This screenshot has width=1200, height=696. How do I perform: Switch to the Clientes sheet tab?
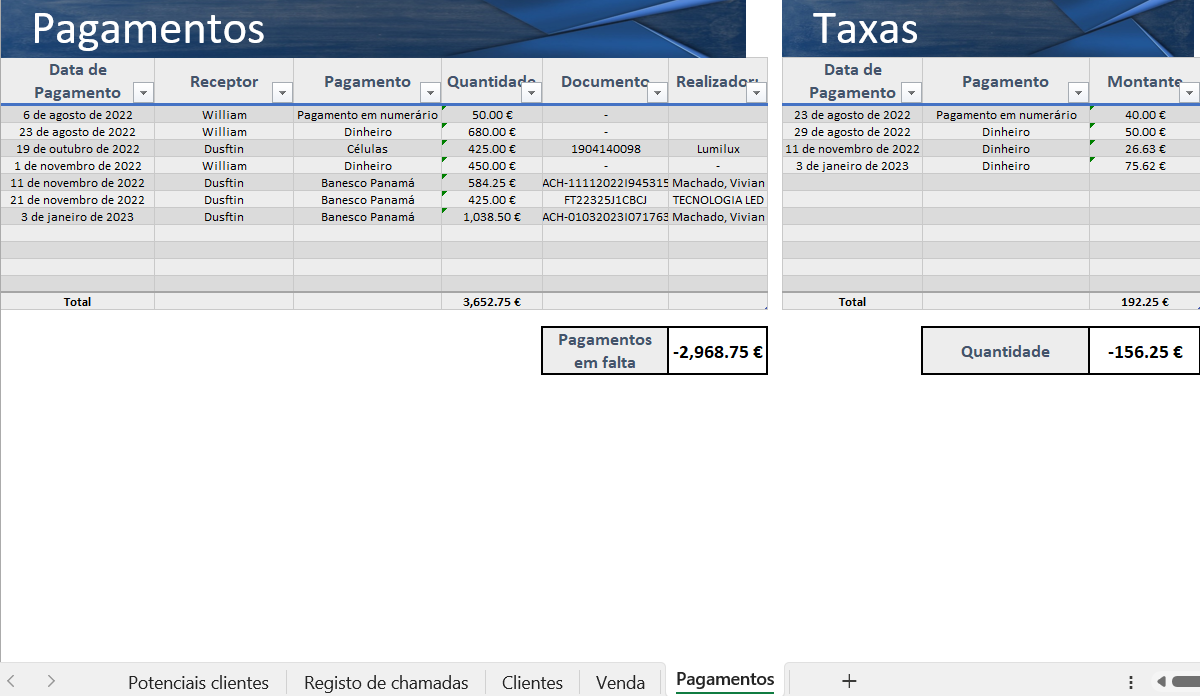pyautogui.click(x=532, y=682)
